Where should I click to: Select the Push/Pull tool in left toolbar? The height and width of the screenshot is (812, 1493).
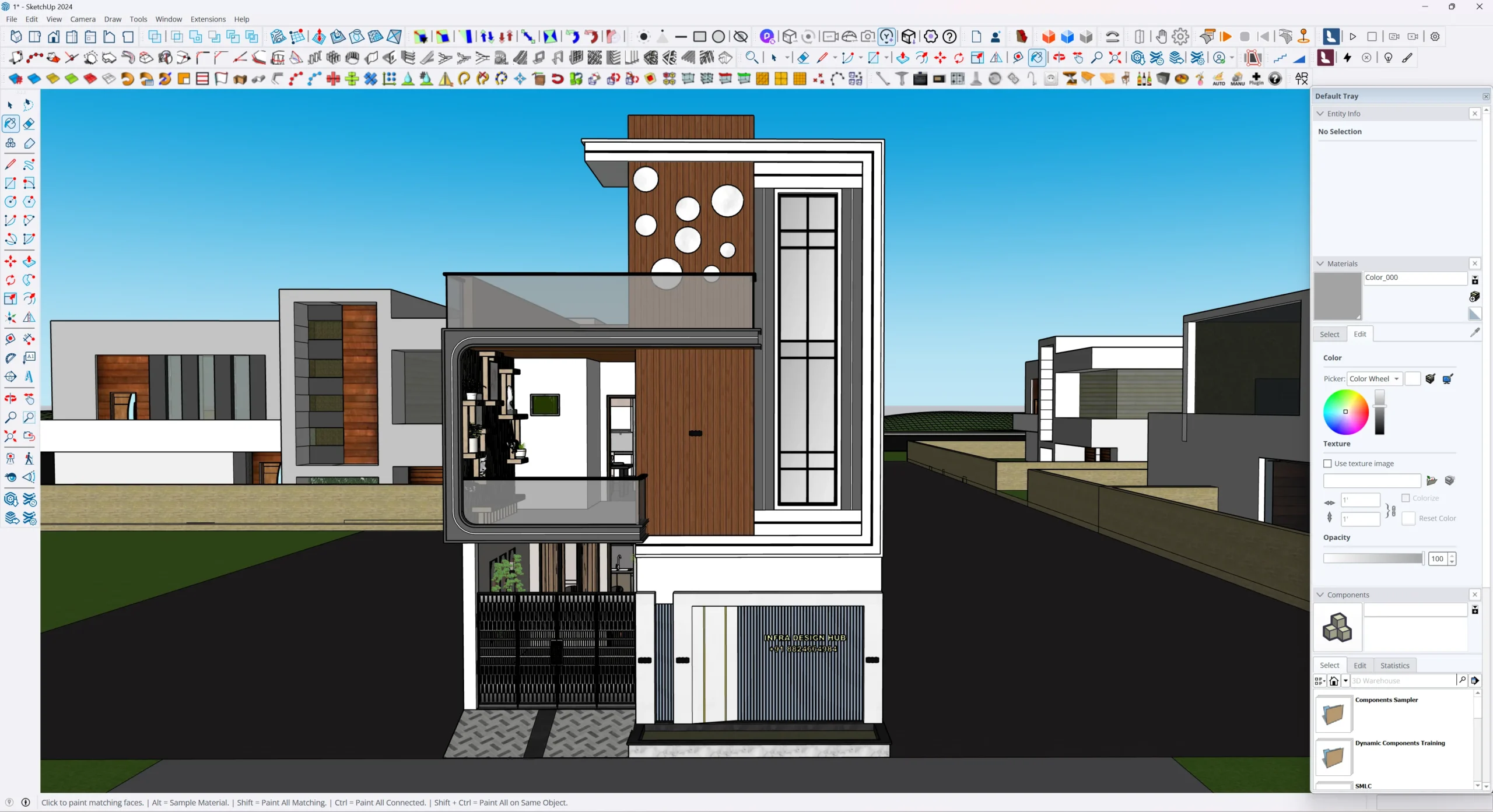[29, 262]
